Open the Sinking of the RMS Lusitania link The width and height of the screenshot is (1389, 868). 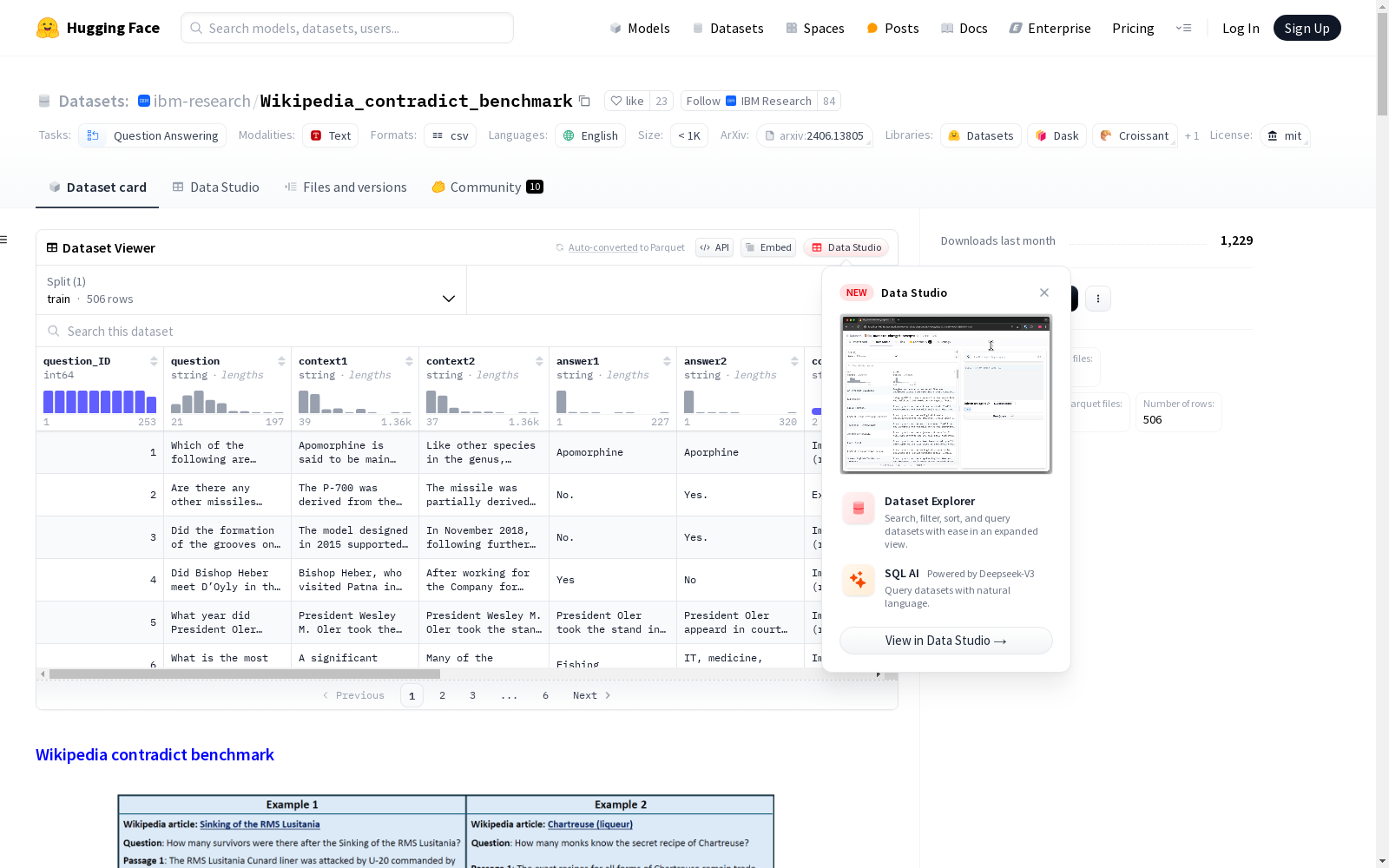[x=260, y=825]
